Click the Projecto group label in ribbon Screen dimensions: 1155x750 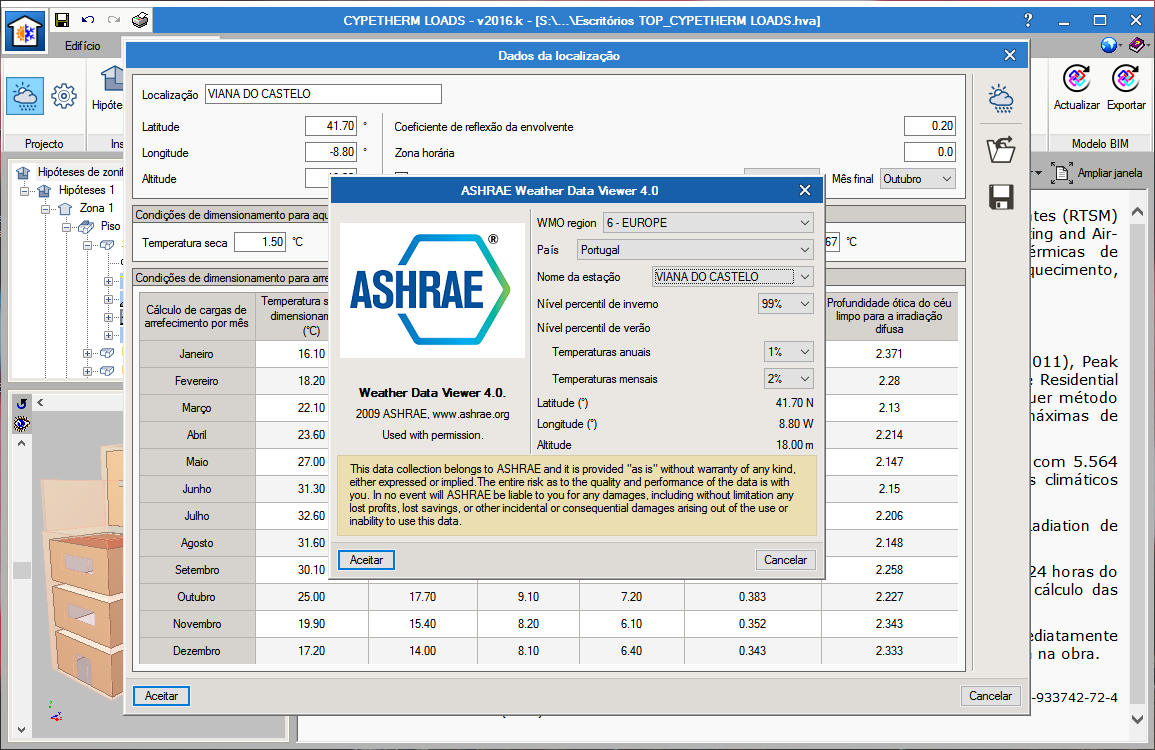point(44,144)
